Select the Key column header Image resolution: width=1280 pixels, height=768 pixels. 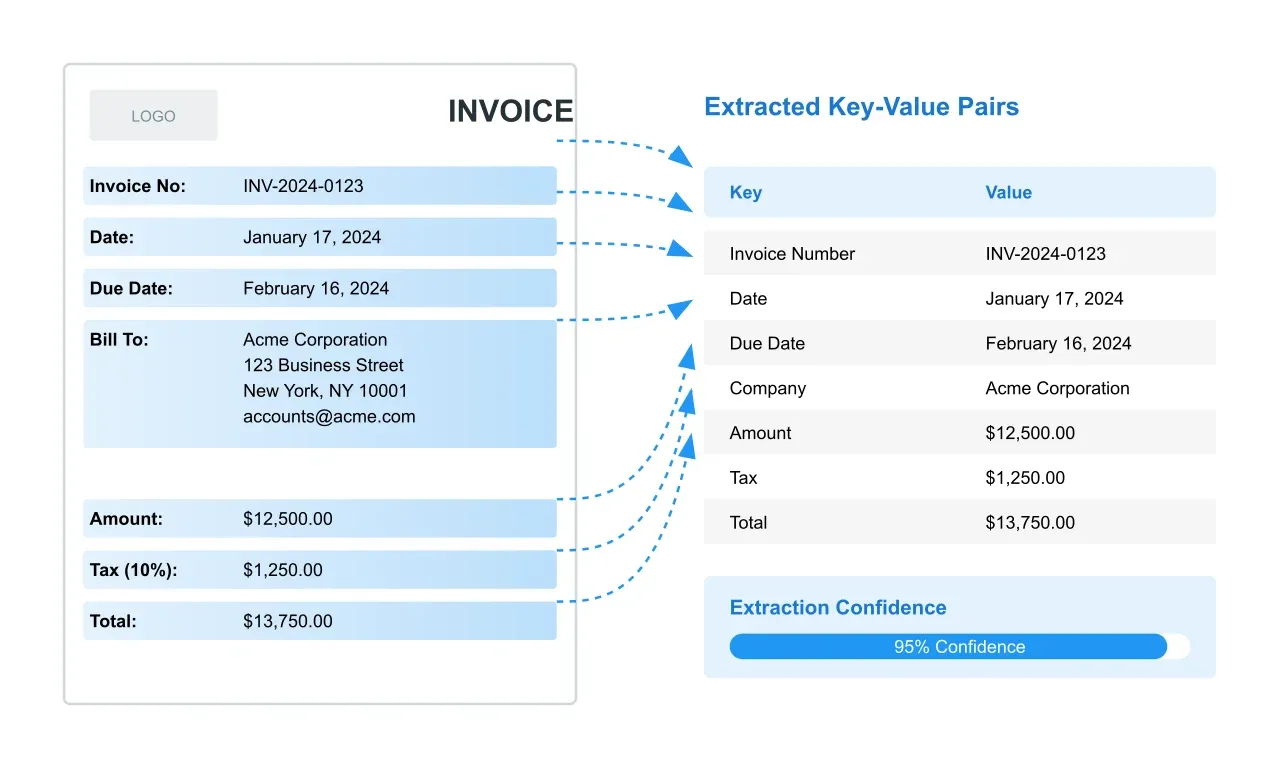coord(745,192)
